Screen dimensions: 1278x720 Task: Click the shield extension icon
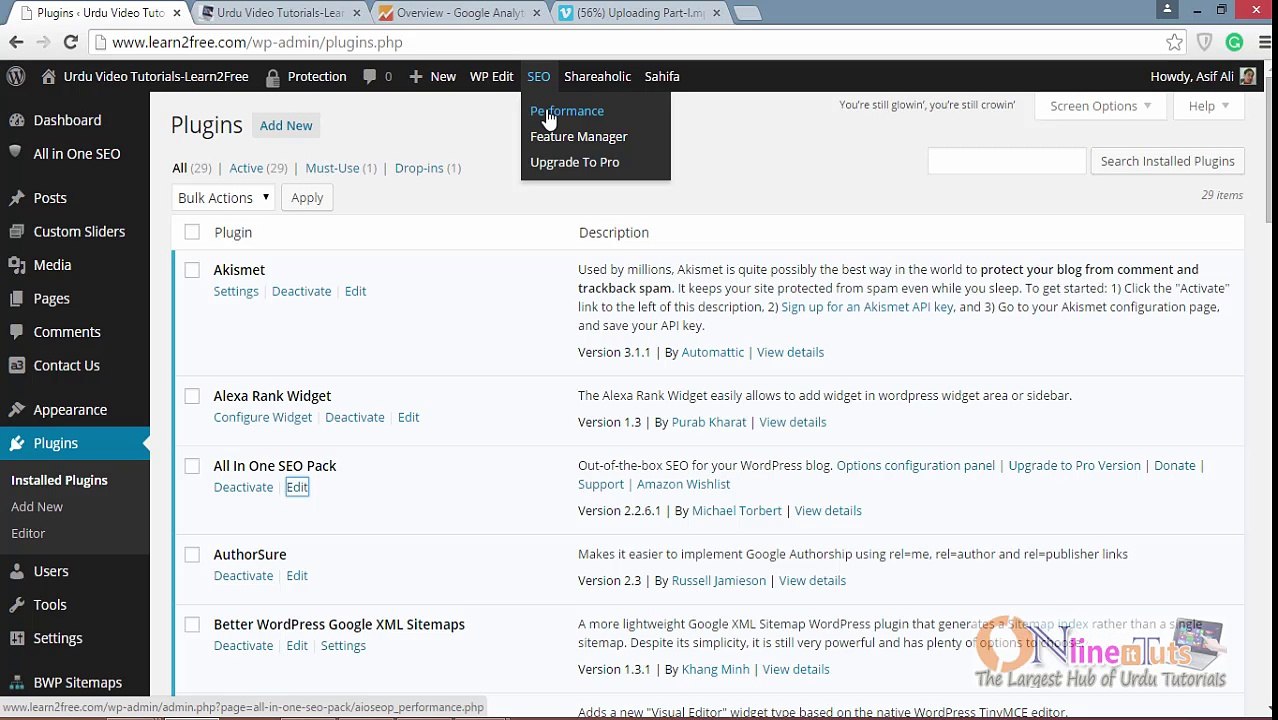(1205, 42)
